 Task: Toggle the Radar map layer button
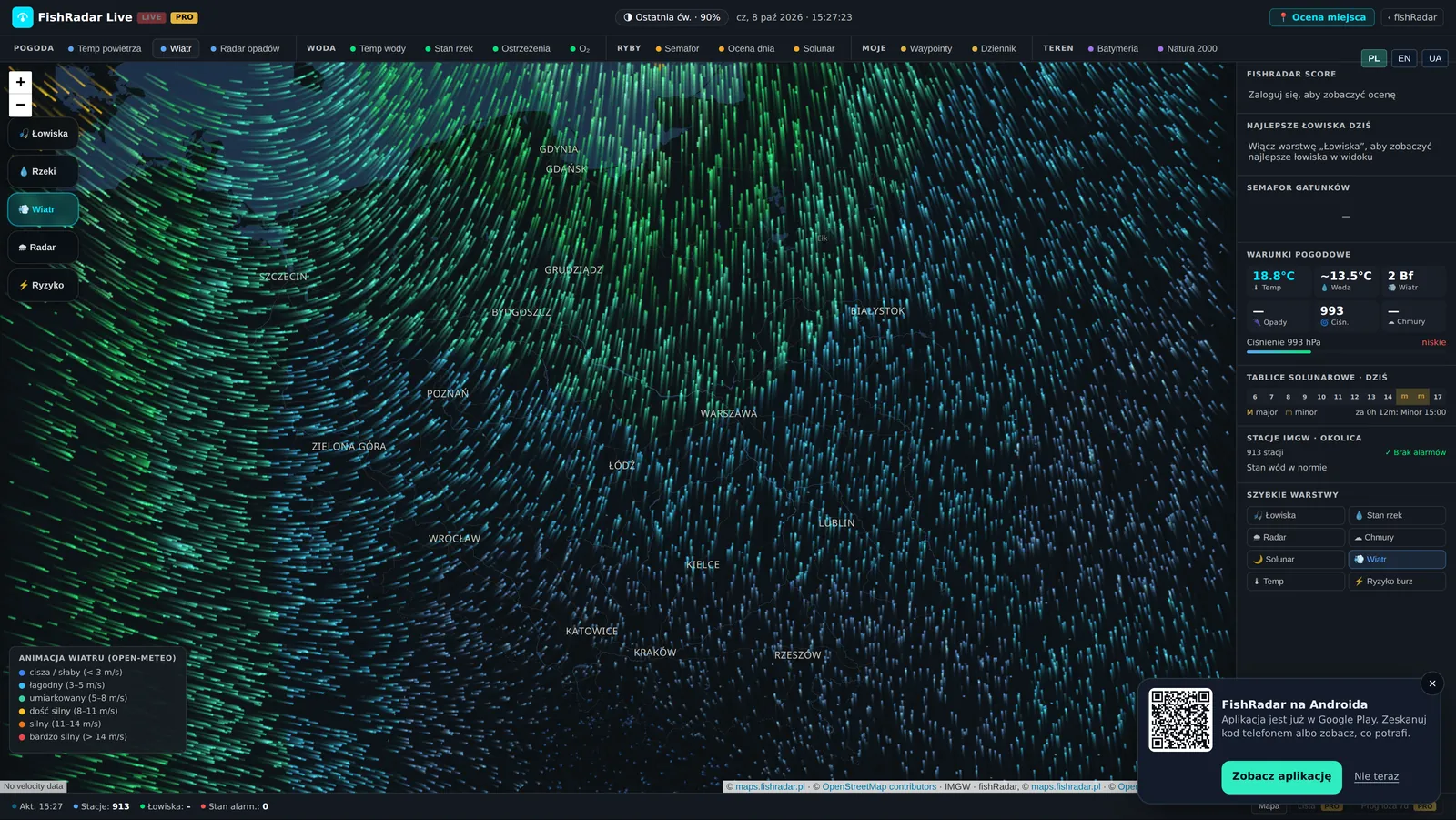[x=43, y=248]
